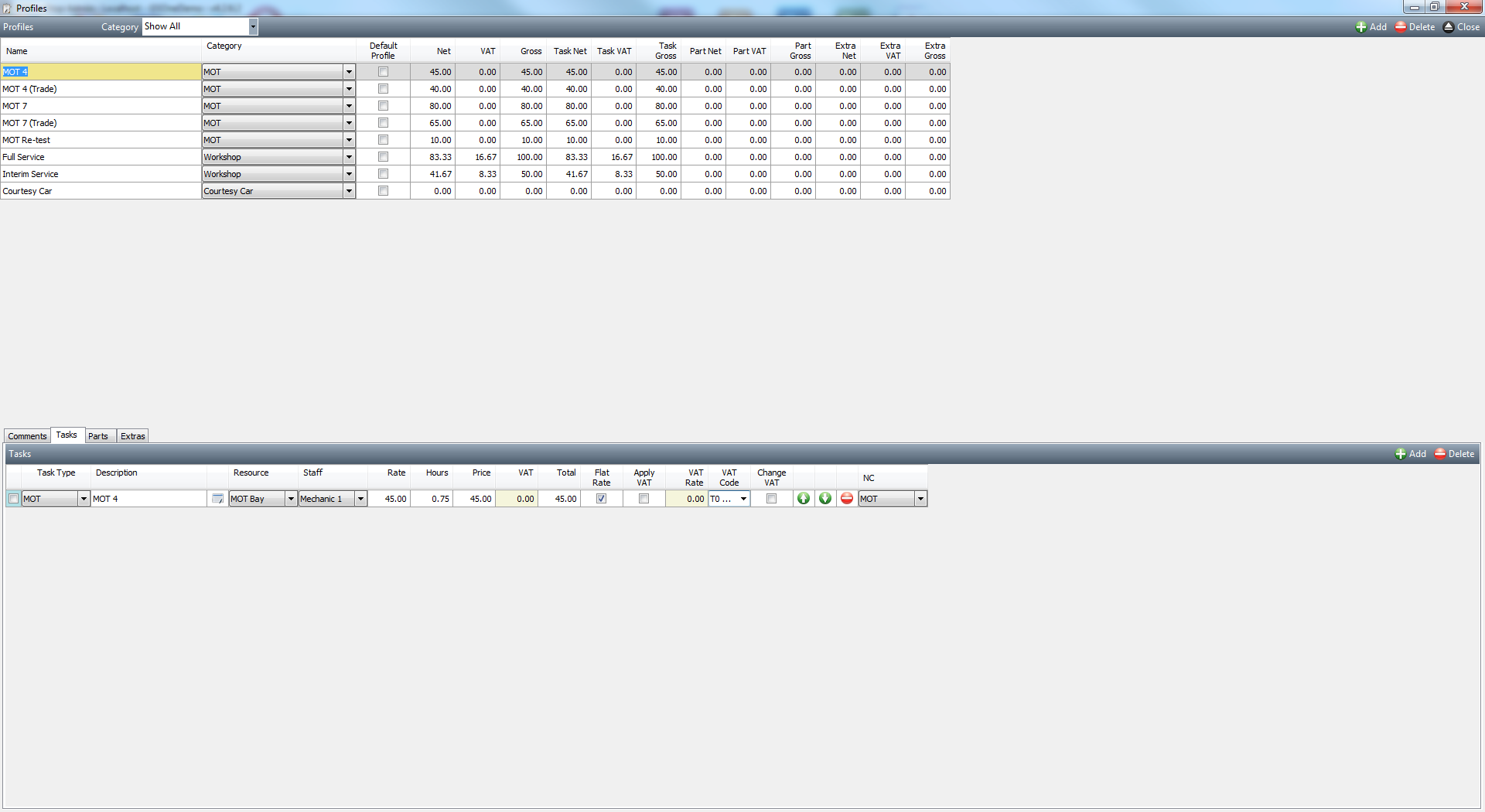1485x812 pixels.
Task: Click the top Add profile button
Action: pos(1371,27)
